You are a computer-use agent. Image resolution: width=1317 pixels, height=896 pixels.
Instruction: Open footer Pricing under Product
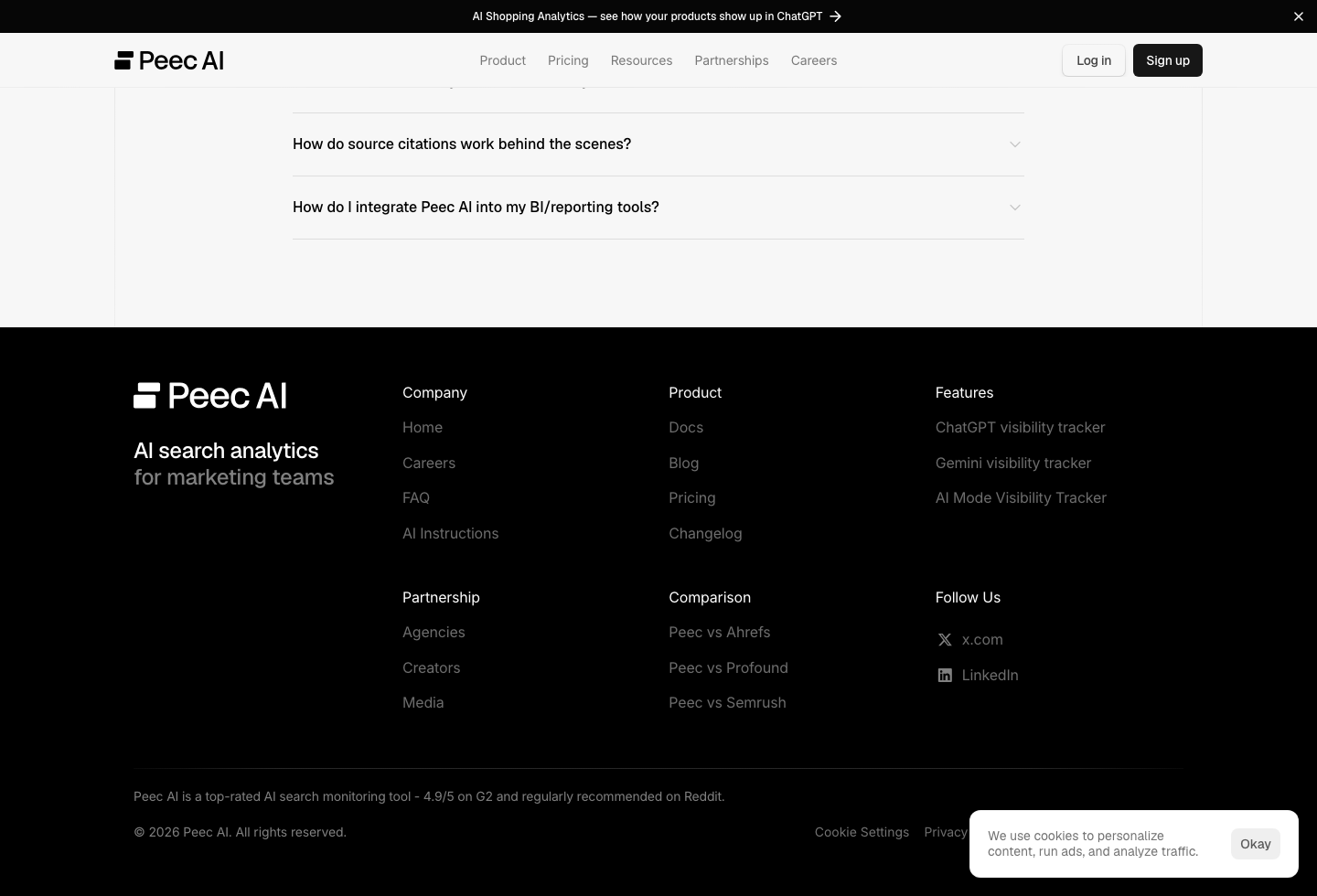pyautogui.click(x=692, y=498)
